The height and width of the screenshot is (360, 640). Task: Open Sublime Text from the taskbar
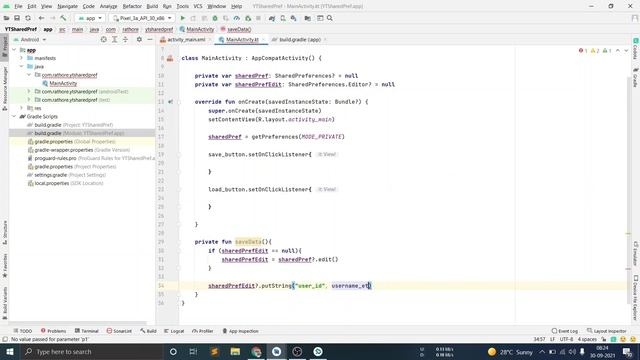[214, 351]
